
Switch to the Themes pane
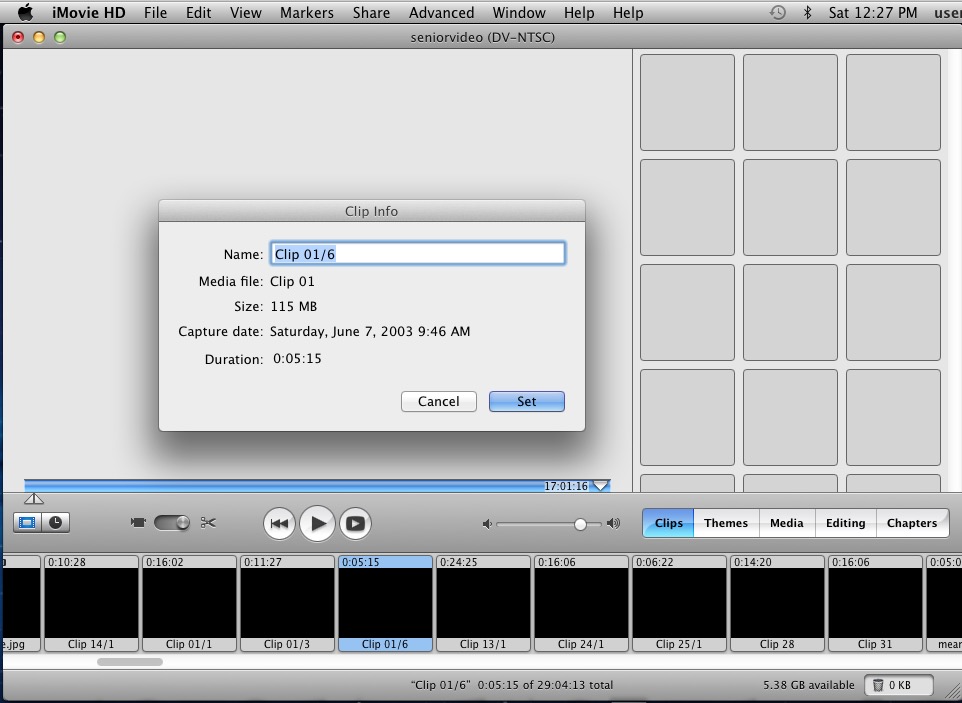[x=726, y=523]
